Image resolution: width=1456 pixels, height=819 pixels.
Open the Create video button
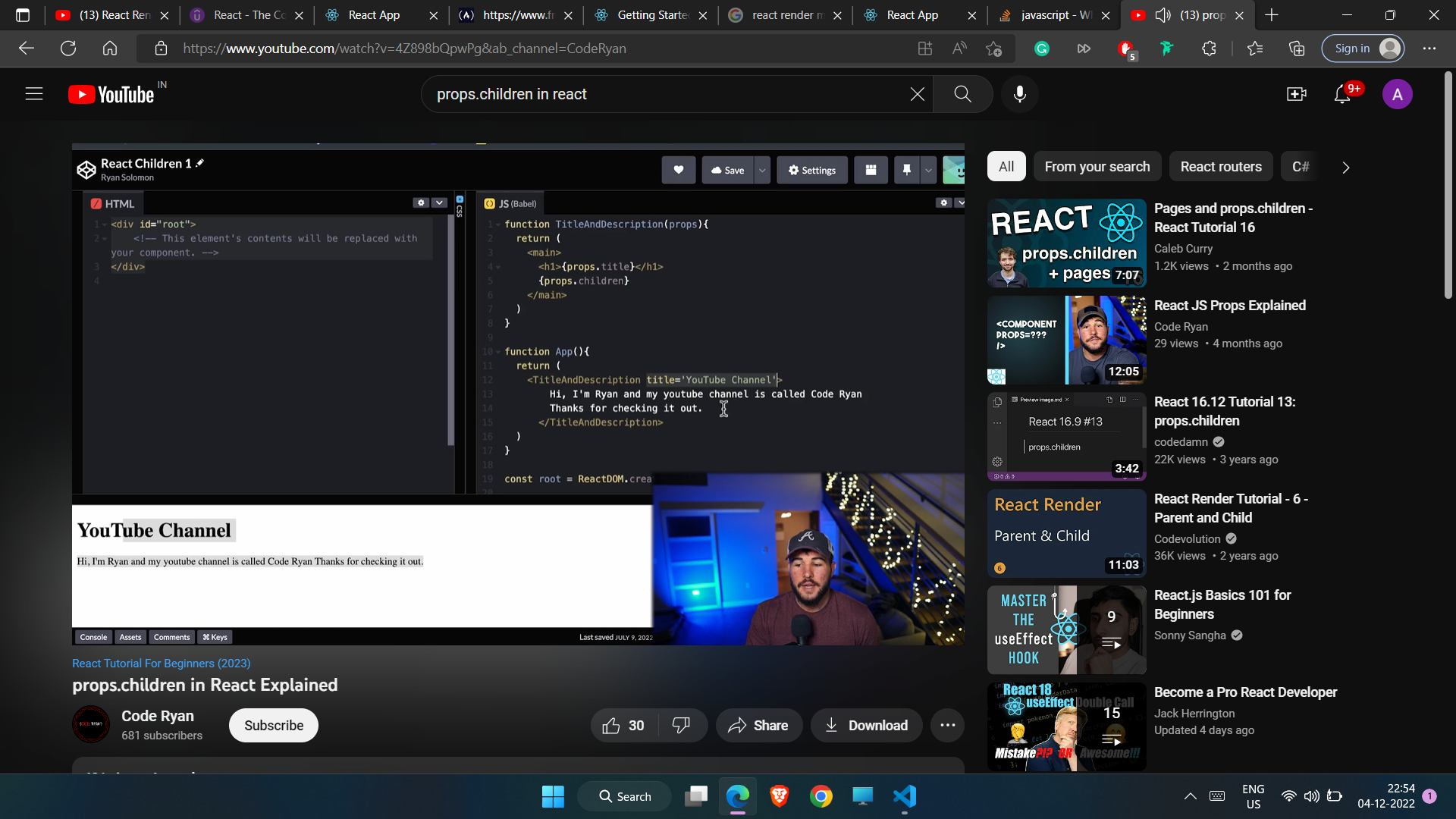(1296, 94)
